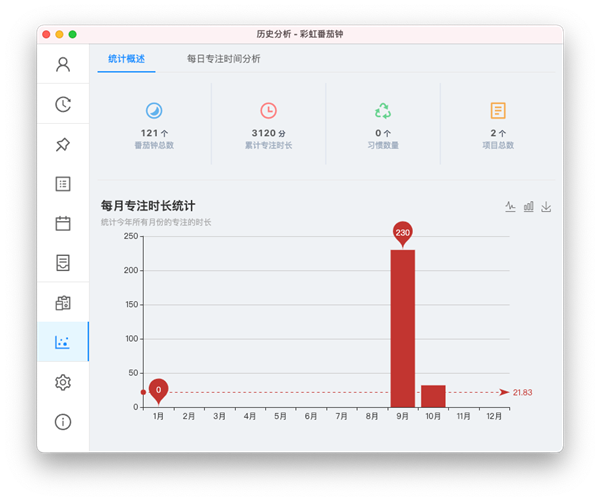The width and height of the screenshot is (600, 501).
Task: Click the orange projects document icon
Action: click(498, 111)
